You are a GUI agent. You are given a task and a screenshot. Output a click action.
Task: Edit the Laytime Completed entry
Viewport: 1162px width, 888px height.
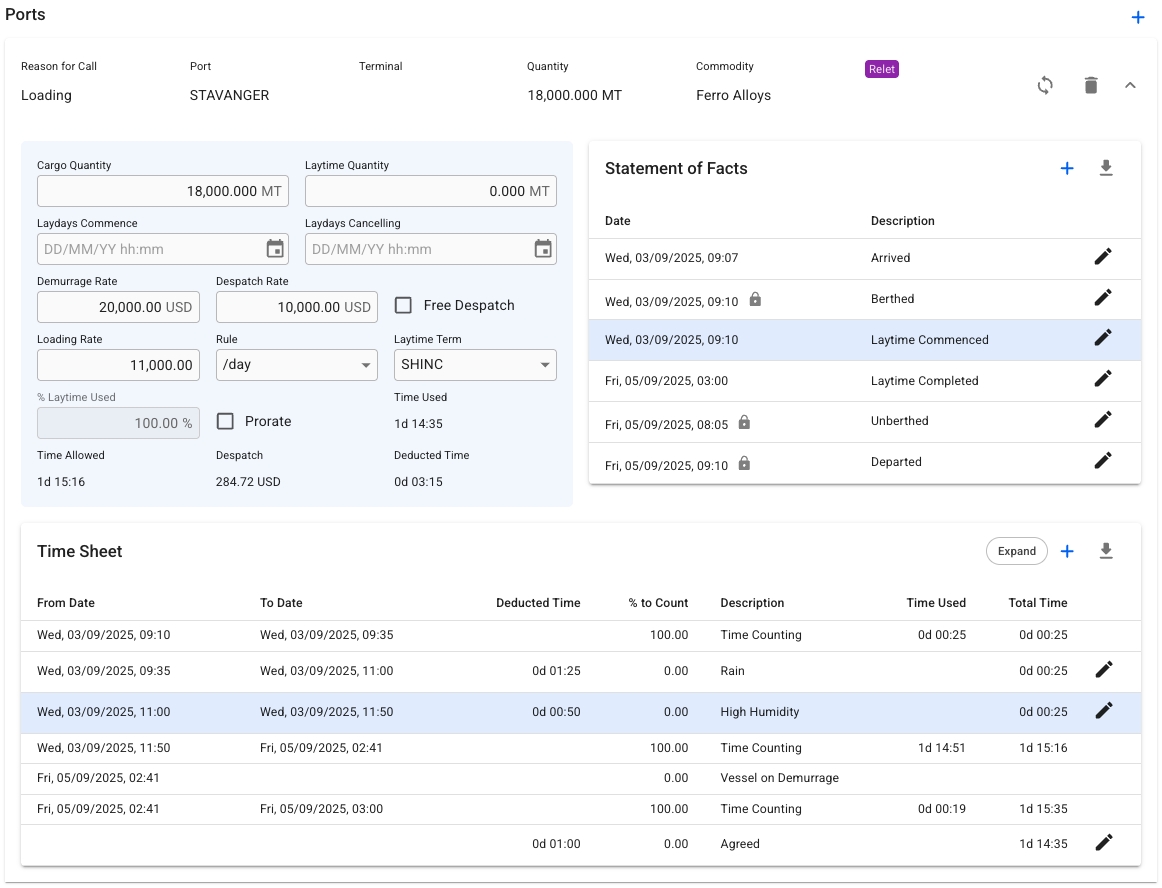tap(1102, 379)
